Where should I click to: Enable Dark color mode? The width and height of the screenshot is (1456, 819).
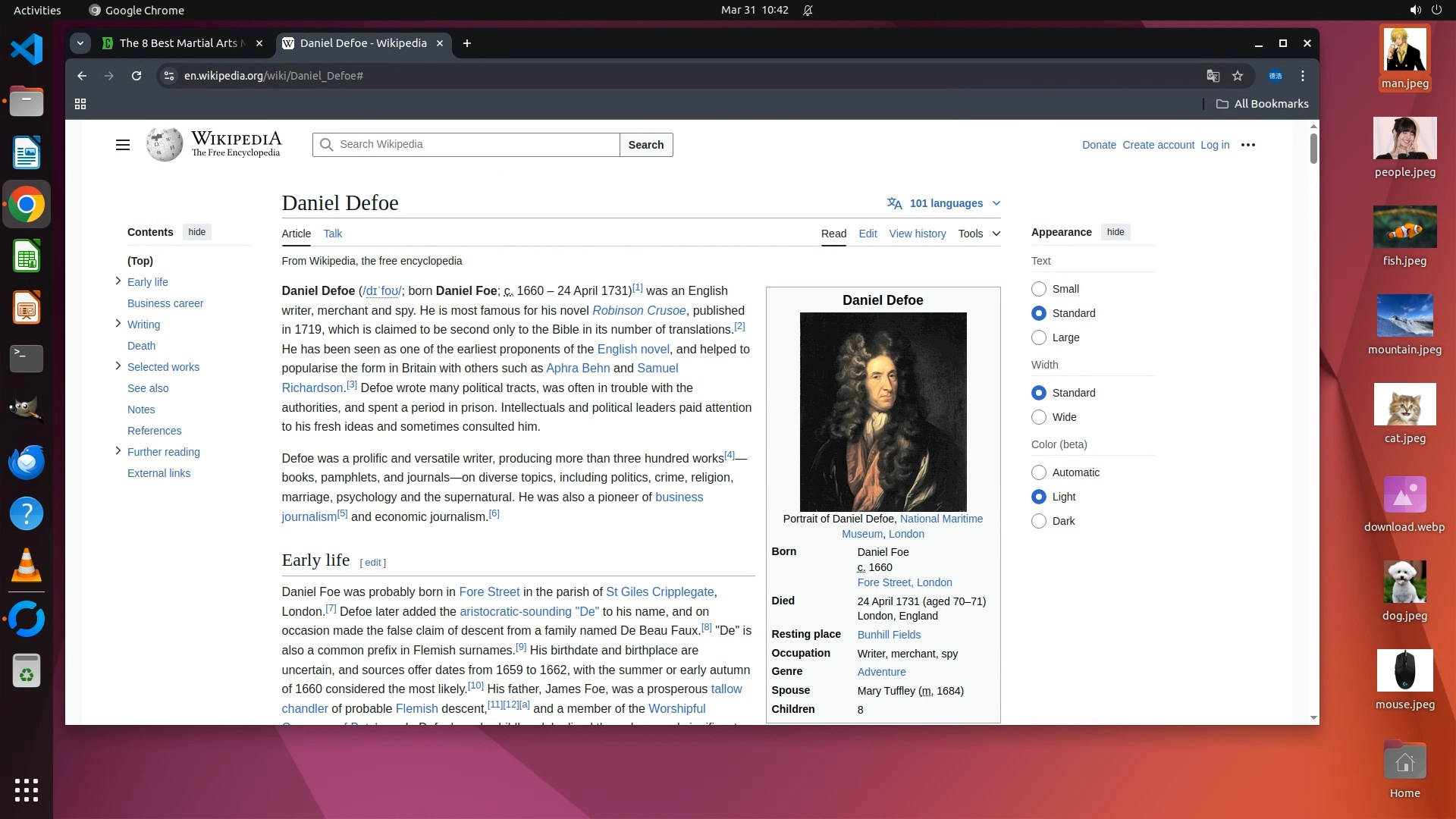click(1039, 521)
